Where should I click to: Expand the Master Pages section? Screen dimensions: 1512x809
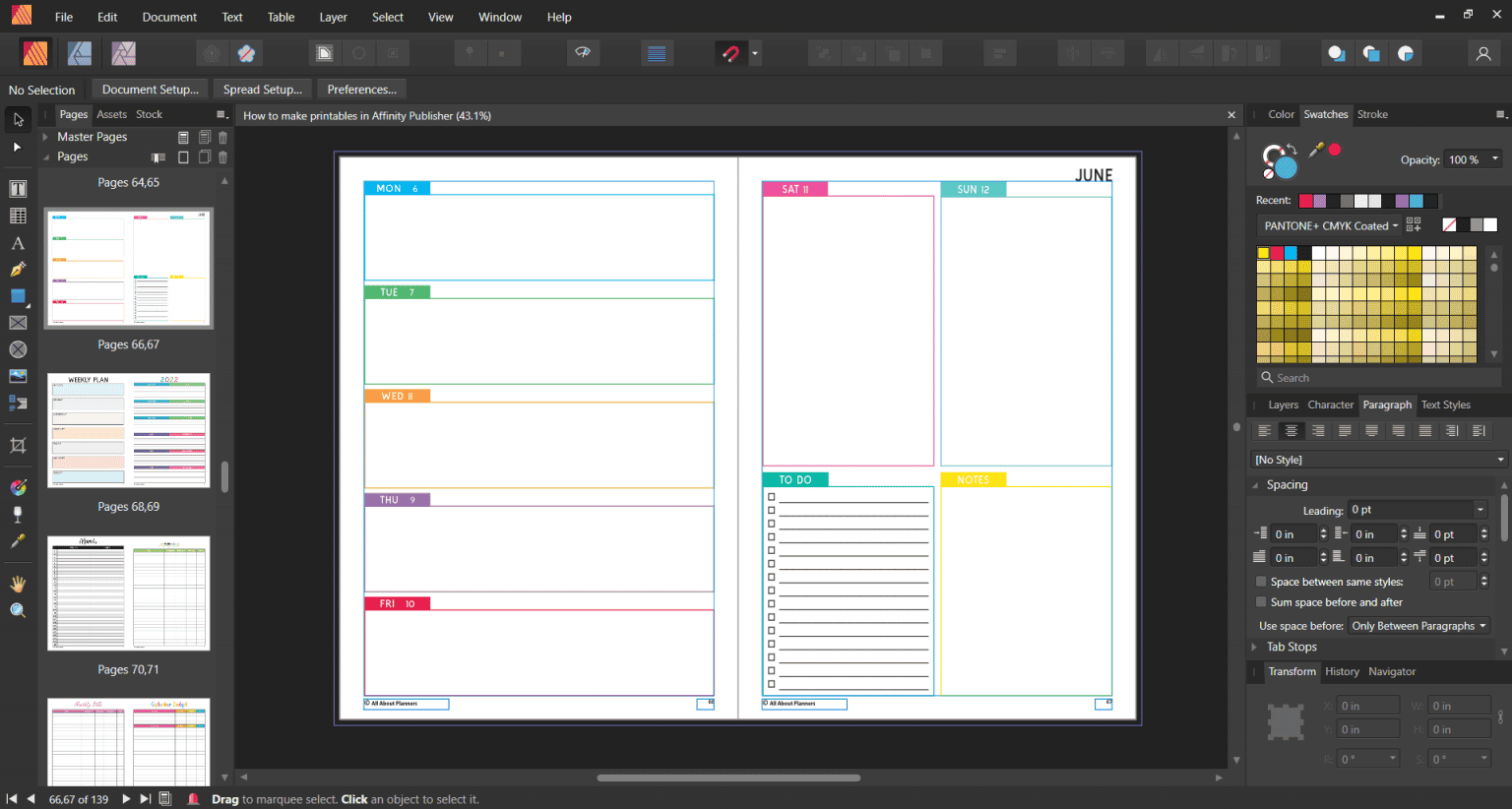pyautogui.click(x=45, y=137)
